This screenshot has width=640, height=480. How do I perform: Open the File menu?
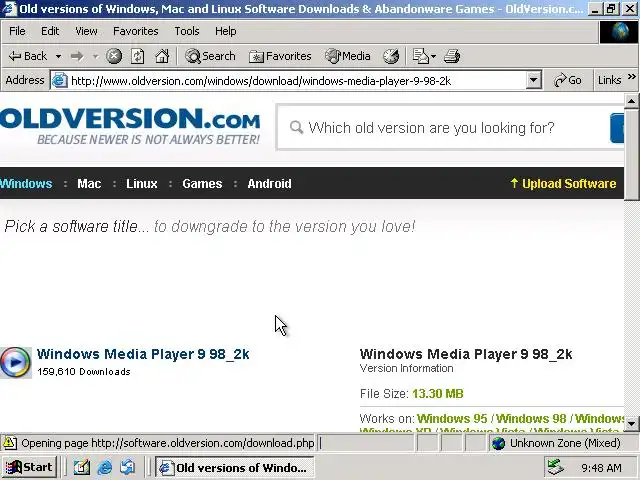pyautogui.click(x=17, y=31)
